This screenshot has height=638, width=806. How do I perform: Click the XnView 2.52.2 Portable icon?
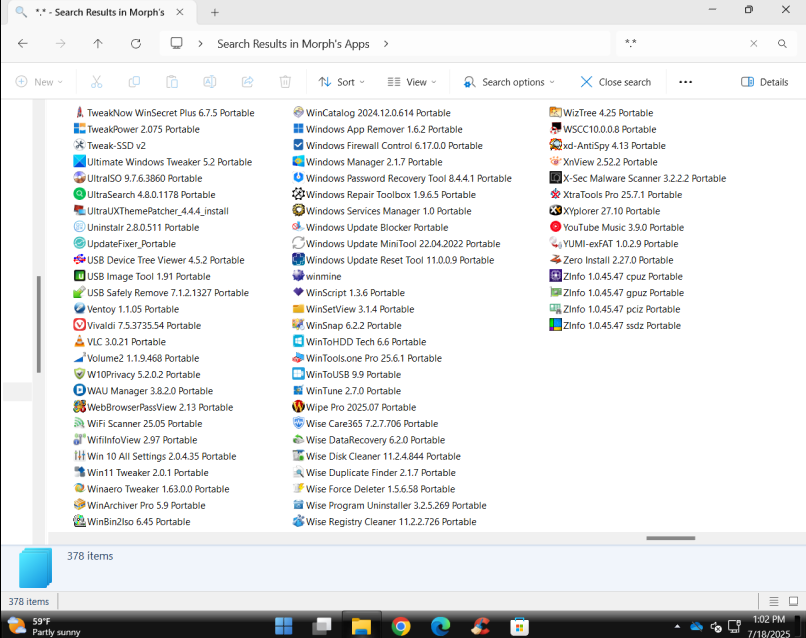point(555,161)
